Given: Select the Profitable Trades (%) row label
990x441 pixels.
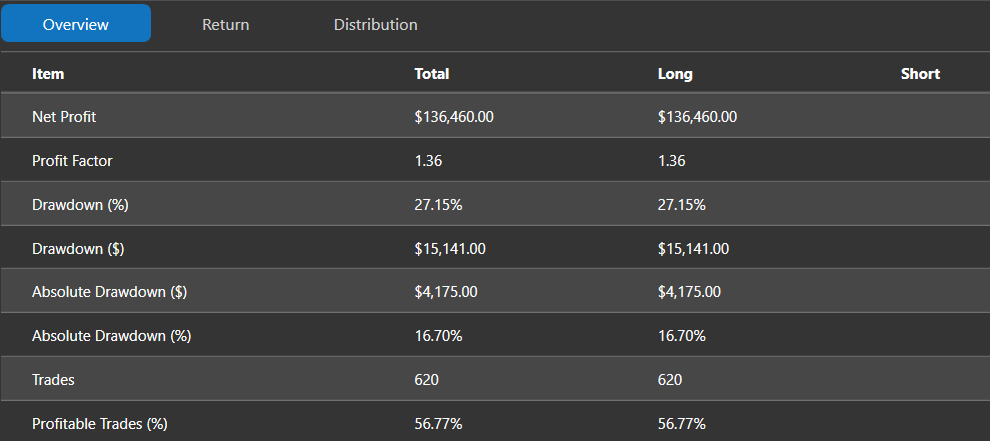Looking at the screenshot, I should click(100, 423).
